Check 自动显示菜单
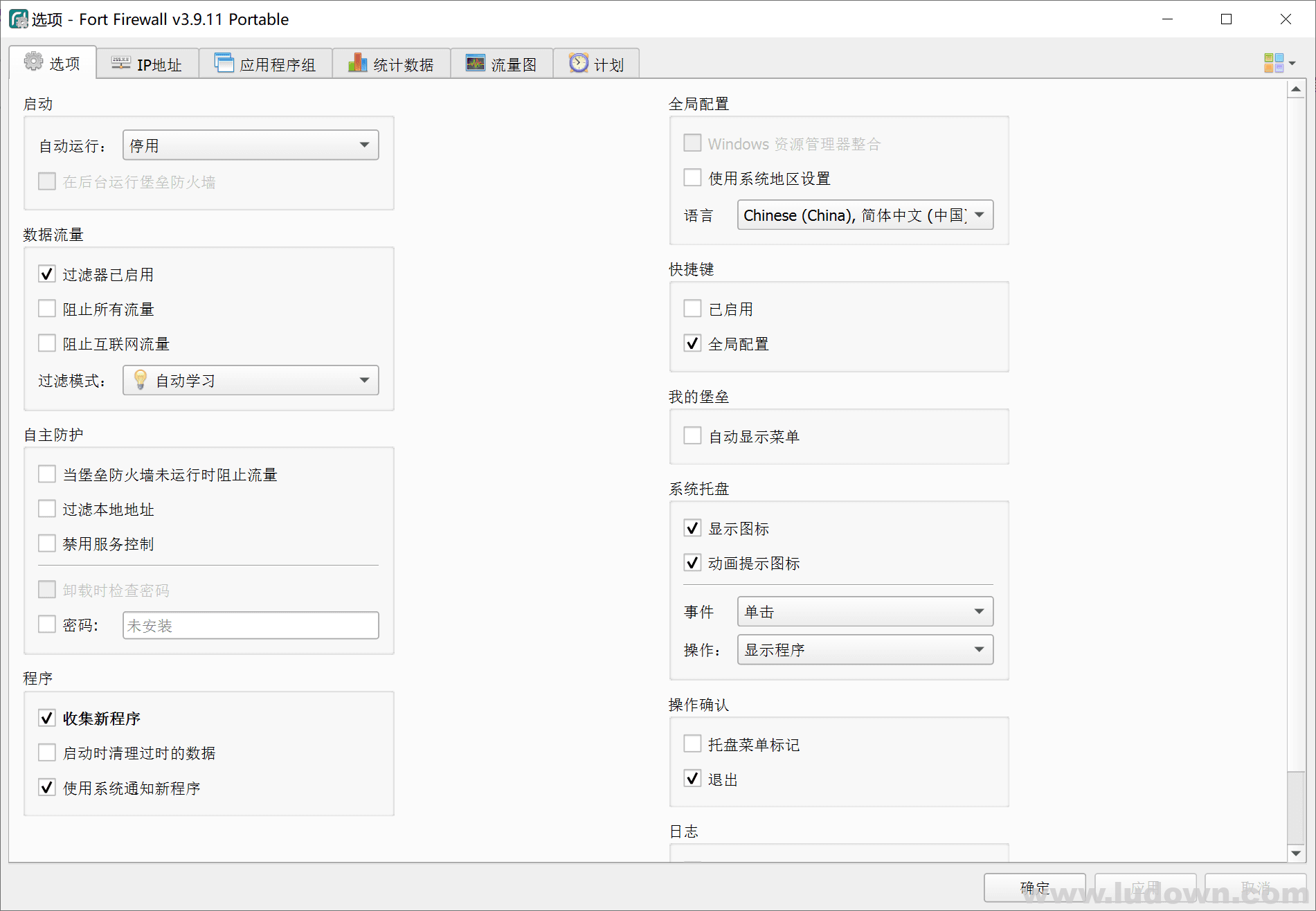The image size is (1316, 911). 692,436
